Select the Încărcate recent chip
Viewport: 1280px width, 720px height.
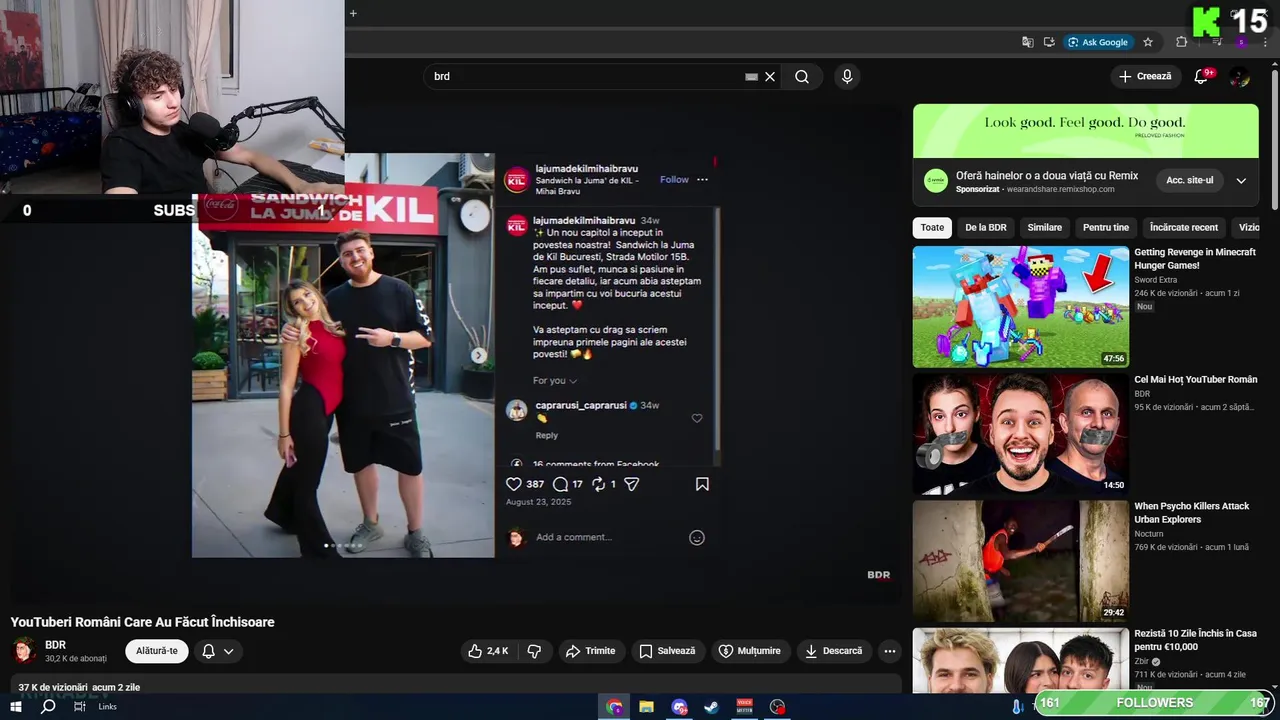(1184, 227)
